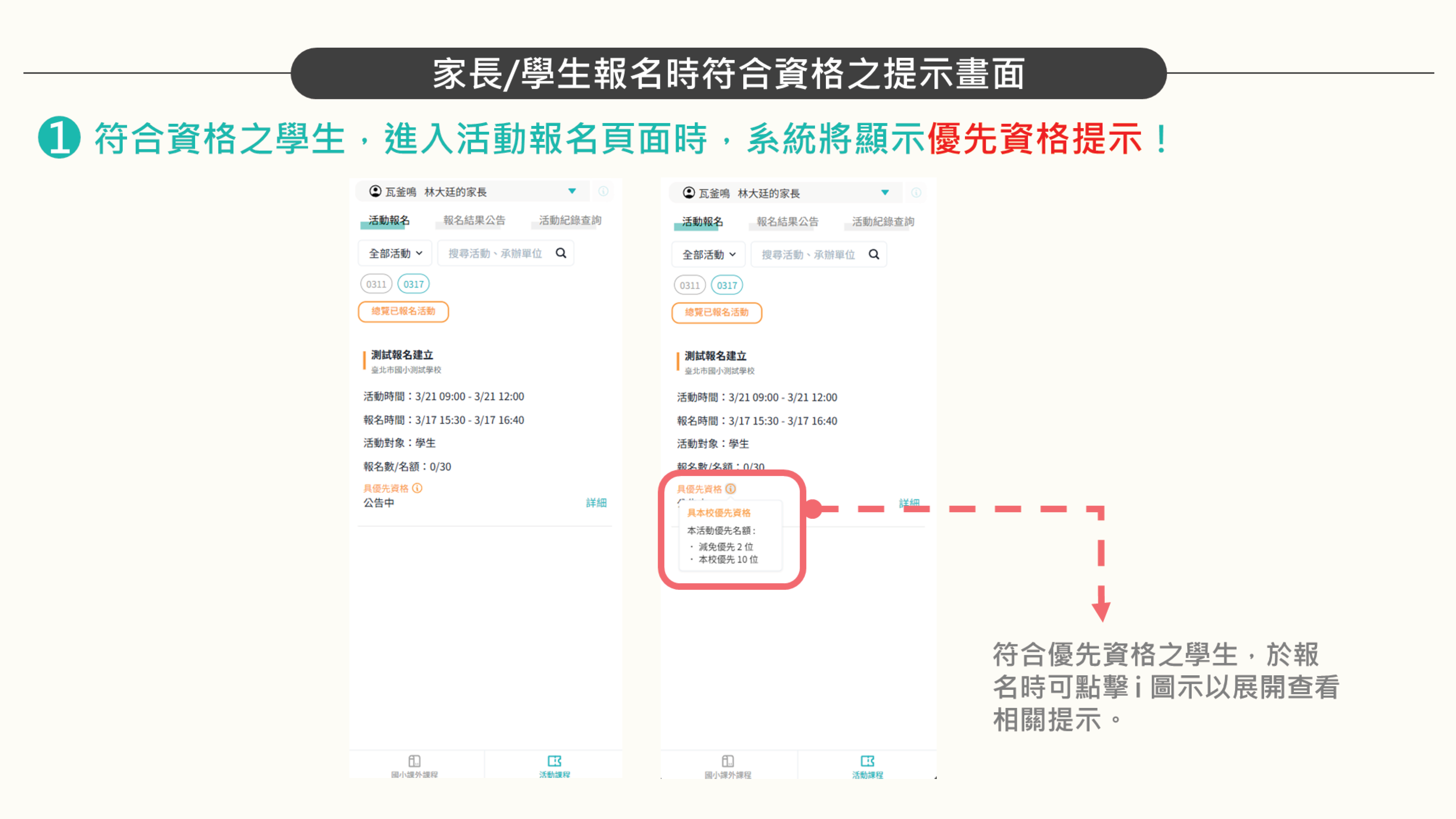This screenshot has height=819, width=1456.
Task: Click 測試報名建立 activity title in right phone
Action: tap(715, 356)
